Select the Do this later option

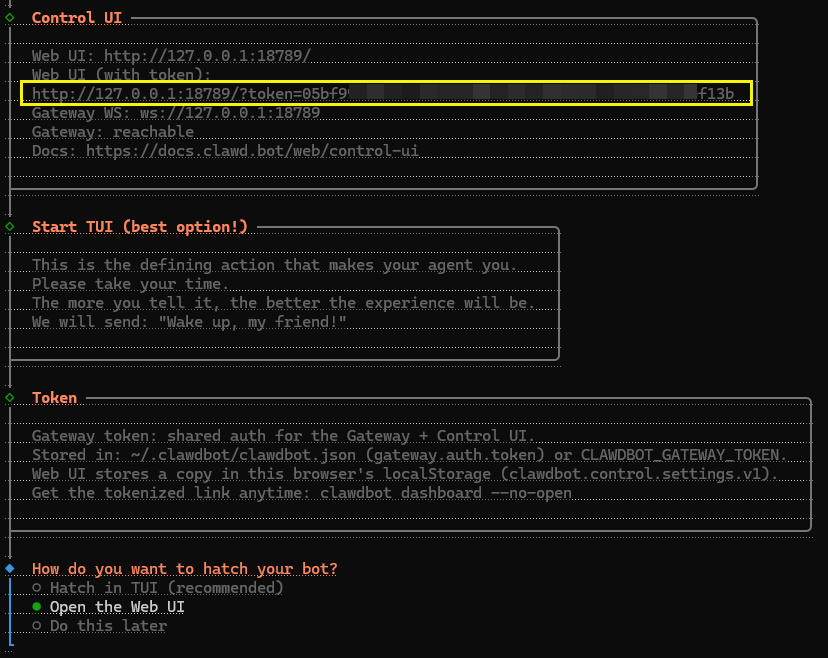107,626
